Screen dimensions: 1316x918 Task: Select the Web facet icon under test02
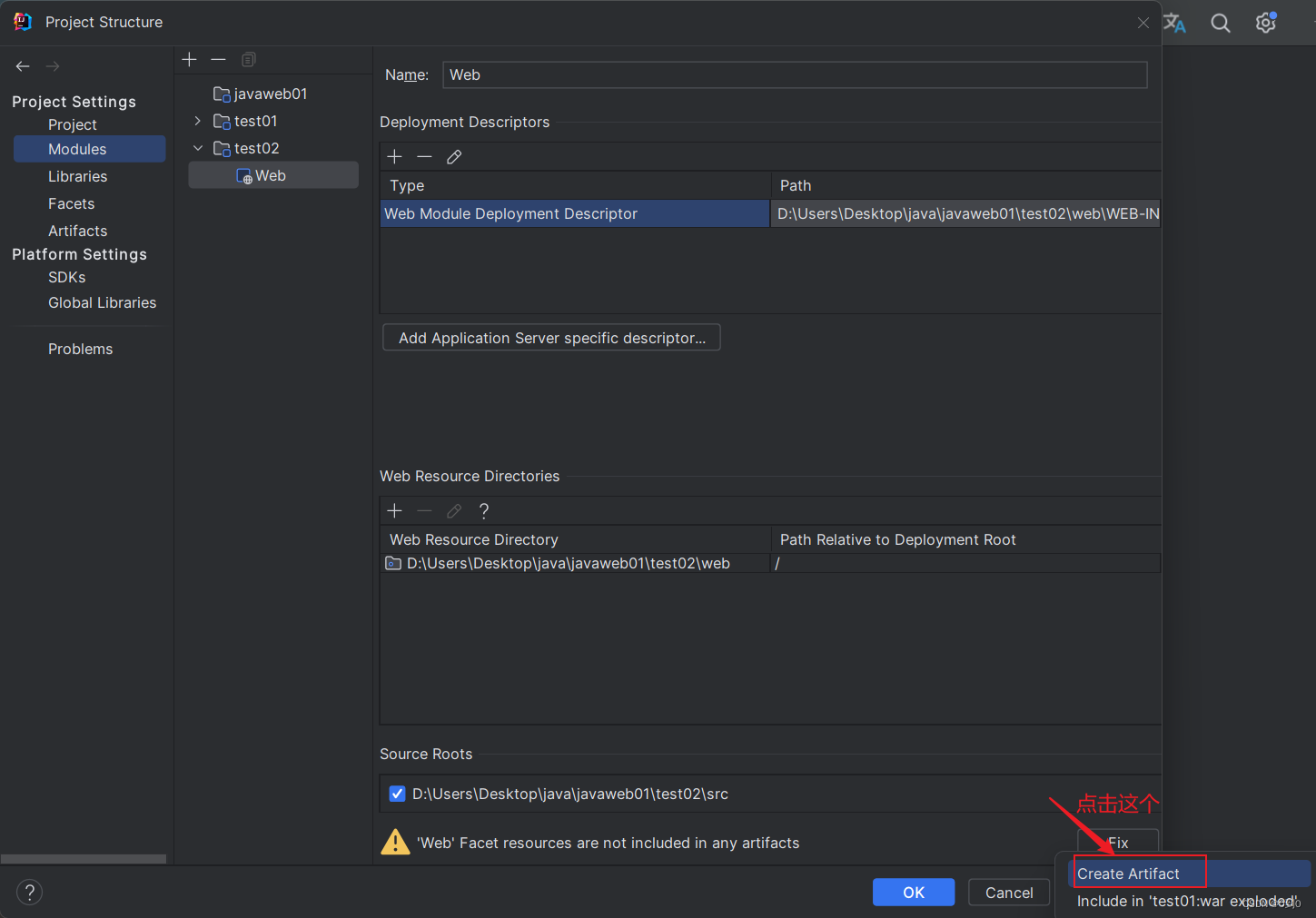[x=243, y=176]
